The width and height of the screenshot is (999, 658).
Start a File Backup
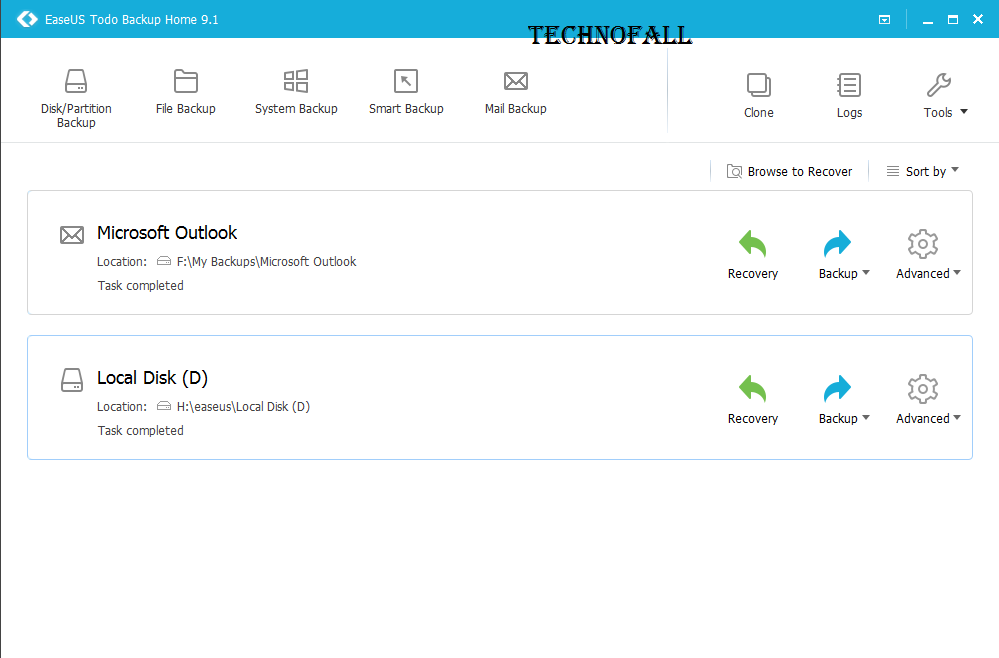[x=185, y=92]
